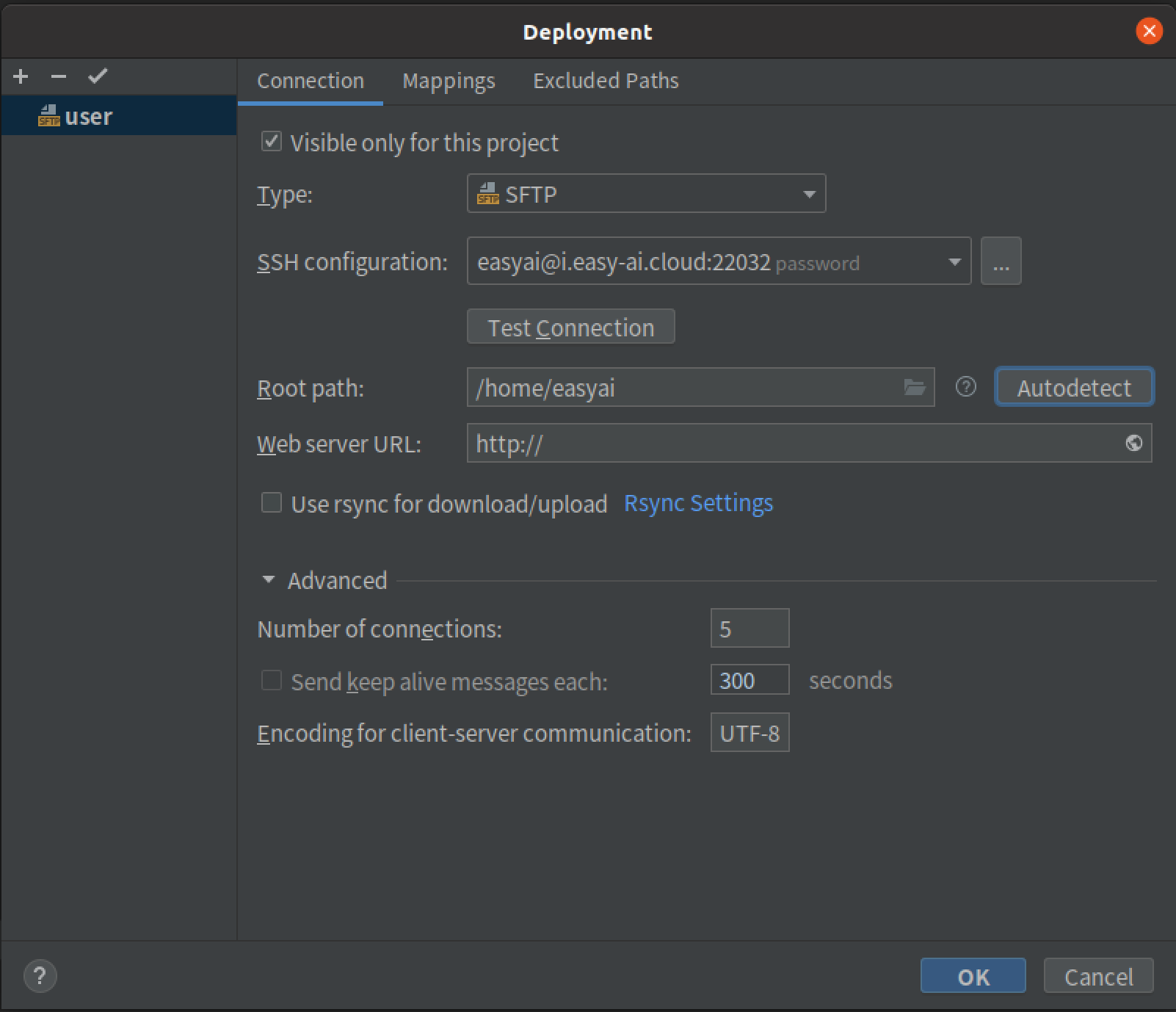Enable 'Use rsync for download/upload' checkbox

tap(272, 503)
